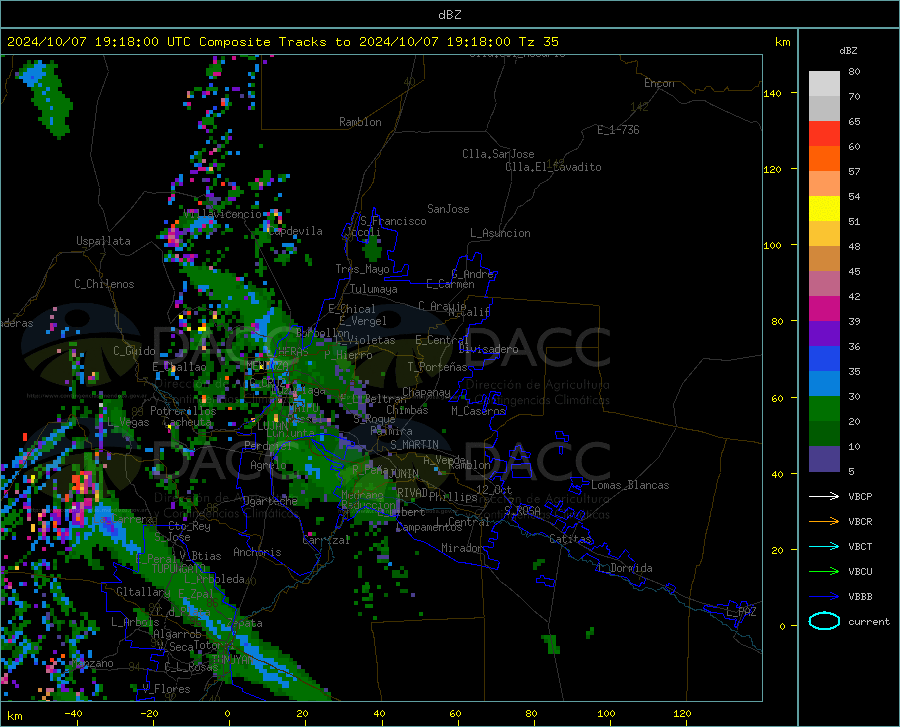Click the 'V_Flores' map label
The width and height of the screenshot is (900, 727).
(x=166, y=689)
